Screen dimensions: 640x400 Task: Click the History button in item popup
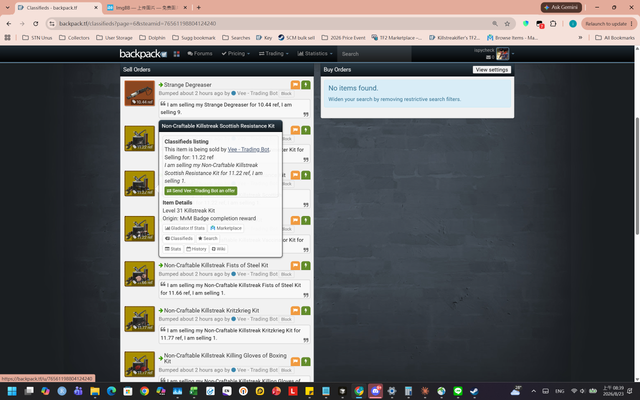tap(196, 249)
